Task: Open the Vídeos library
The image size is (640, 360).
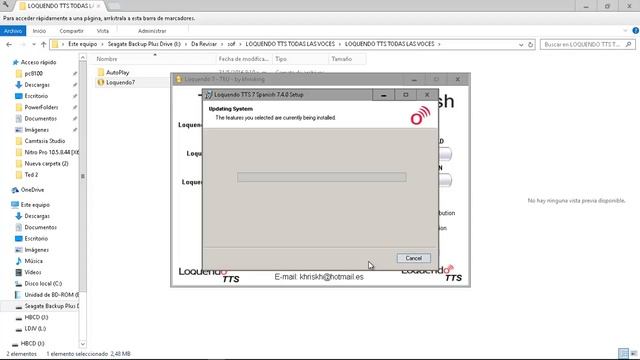Action: pyautogui.click(x=33, y=272)
